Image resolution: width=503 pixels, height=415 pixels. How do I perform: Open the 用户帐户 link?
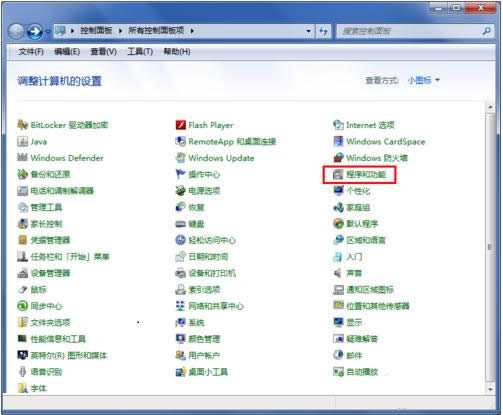coord(204,355)
